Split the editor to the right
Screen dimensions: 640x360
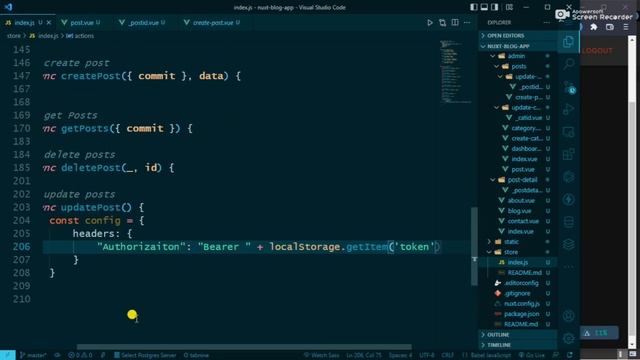(455, 23)
